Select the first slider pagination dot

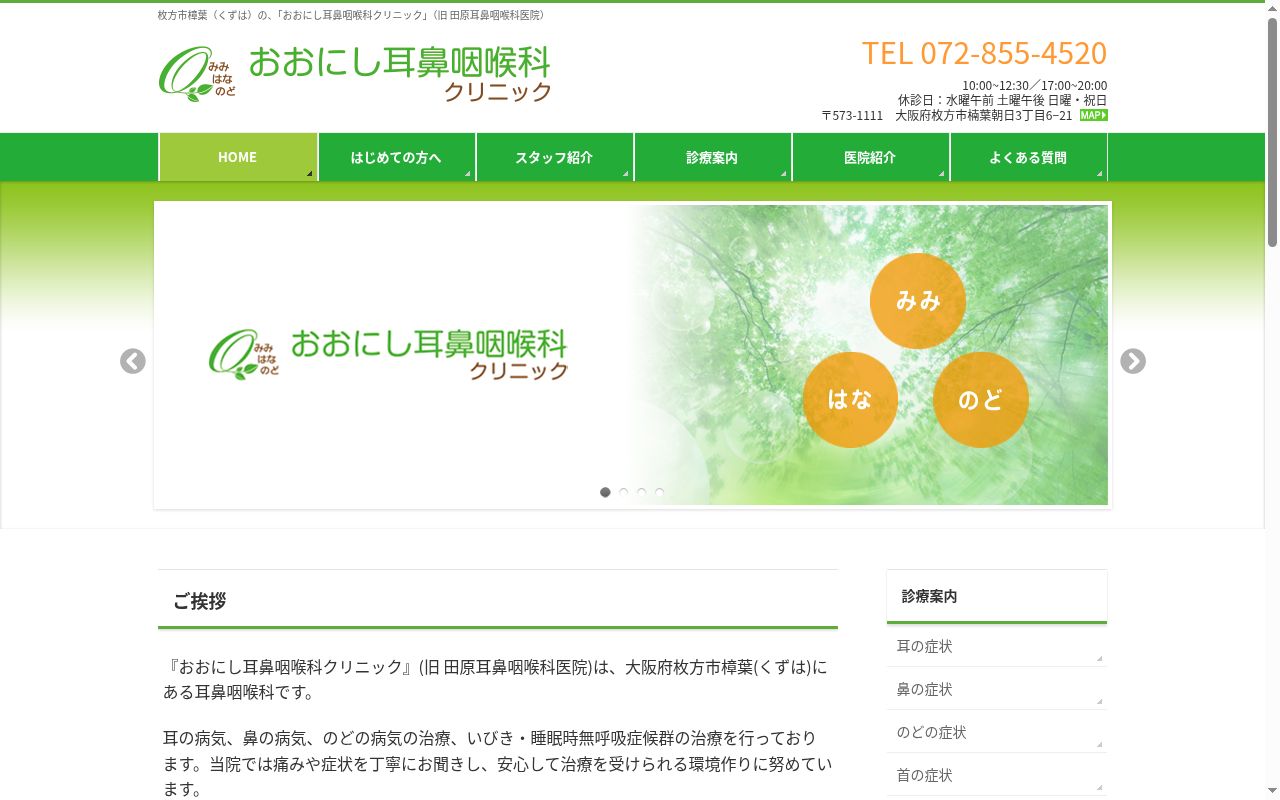[605, 492]
